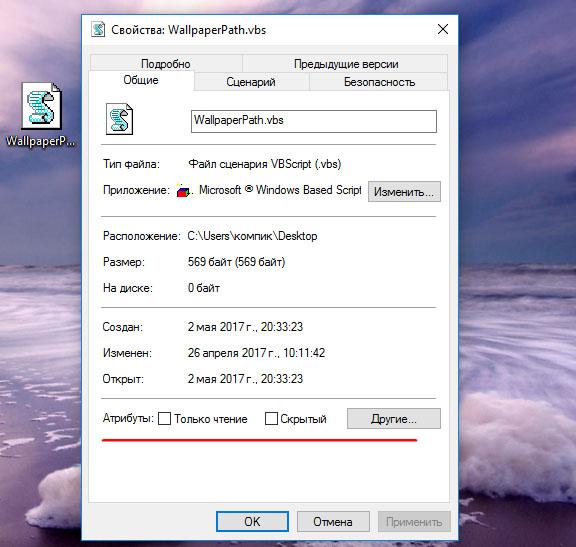This screenshot has width=576, height=547.
Task: Select the Общие tab
Action: click(141, 80)
